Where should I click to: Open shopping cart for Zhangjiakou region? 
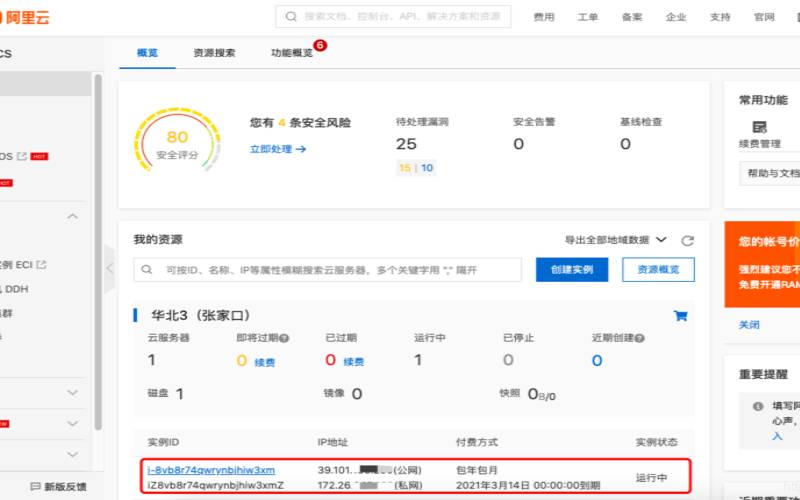coord(680,316)
